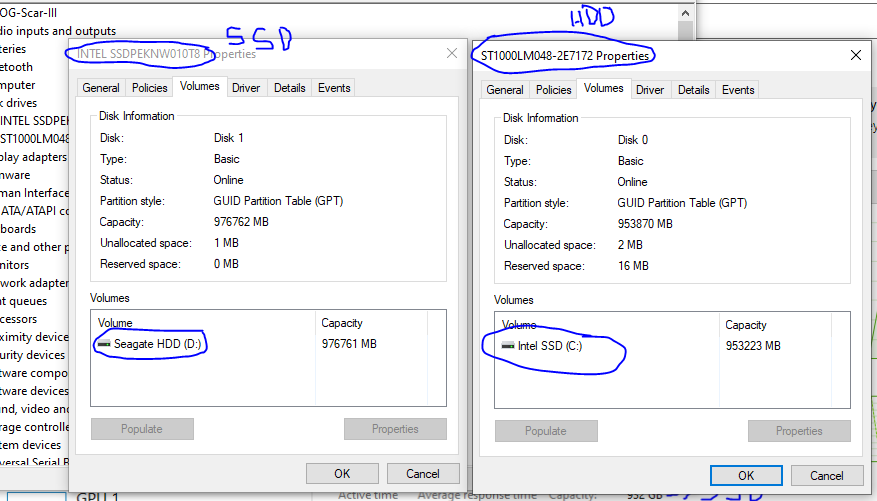Select 'k drives' category in Device Manager

click(18, 103)
